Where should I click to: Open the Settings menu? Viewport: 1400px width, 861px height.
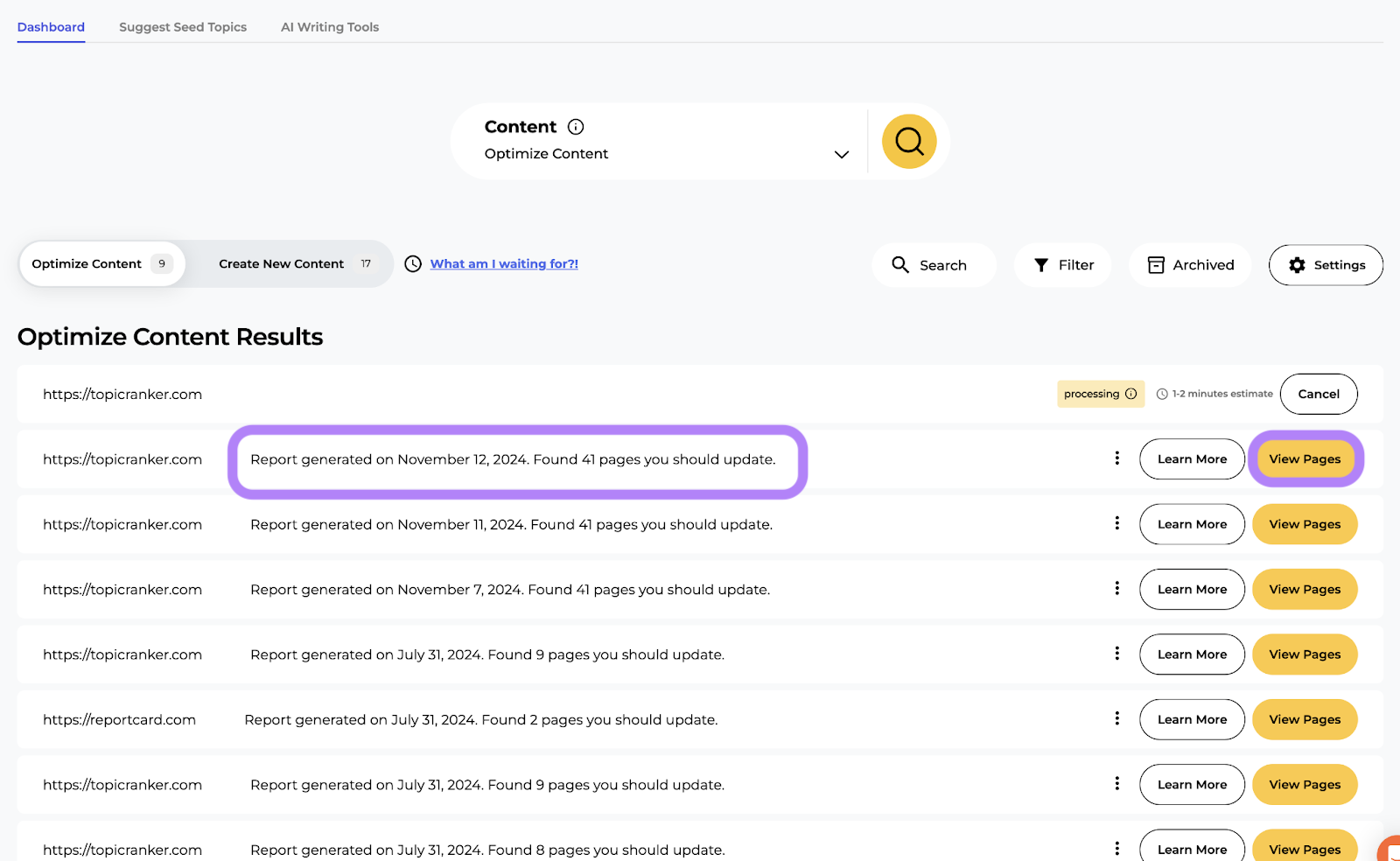click(1326, 265)
